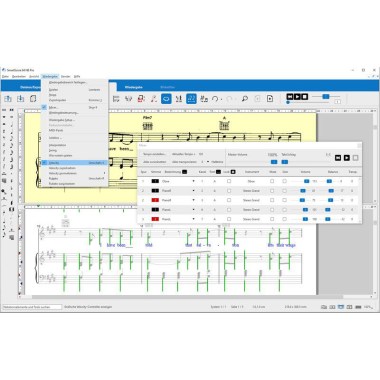Click the first toolbar icon below the blue tab bar
The height and width of the screenshot is (380, 380).
(x=8, y=99)
